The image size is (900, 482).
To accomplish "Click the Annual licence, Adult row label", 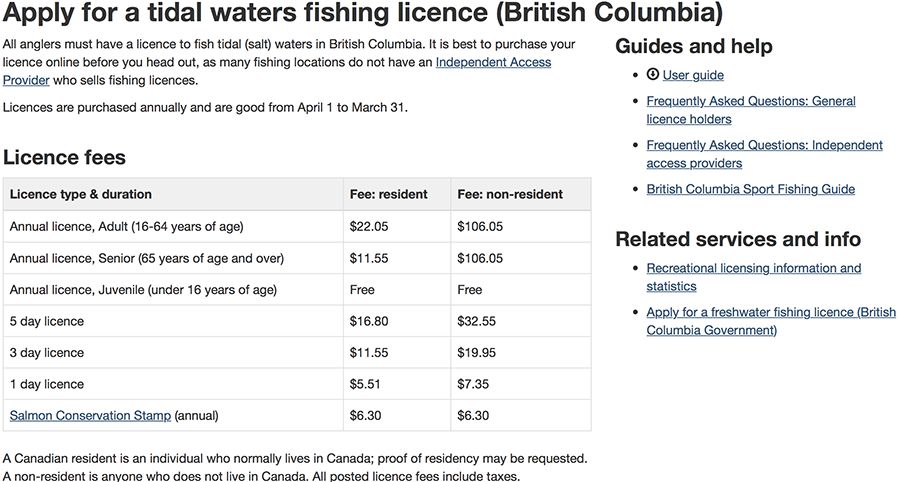I will pos(126,227).
